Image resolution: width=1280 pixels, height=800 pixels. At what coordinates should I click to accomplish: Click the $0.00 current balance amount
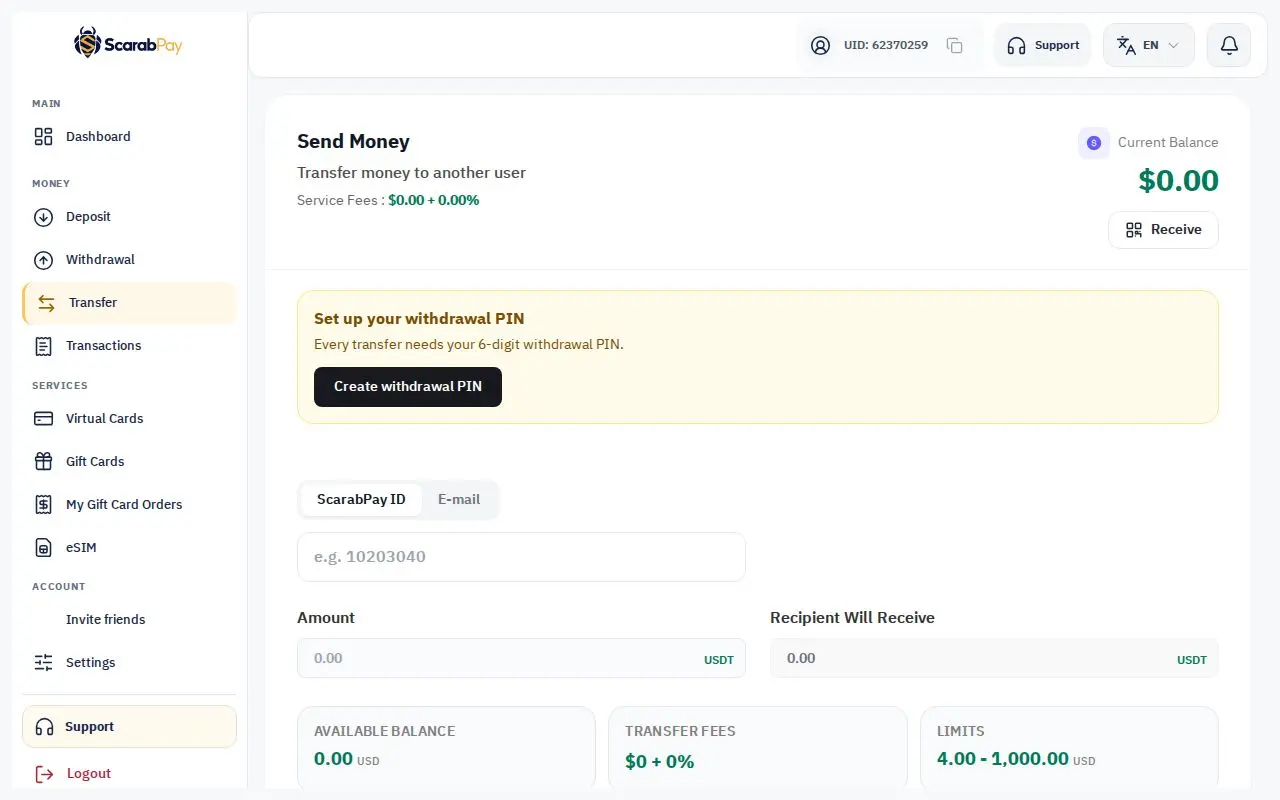click(1178, 181)
